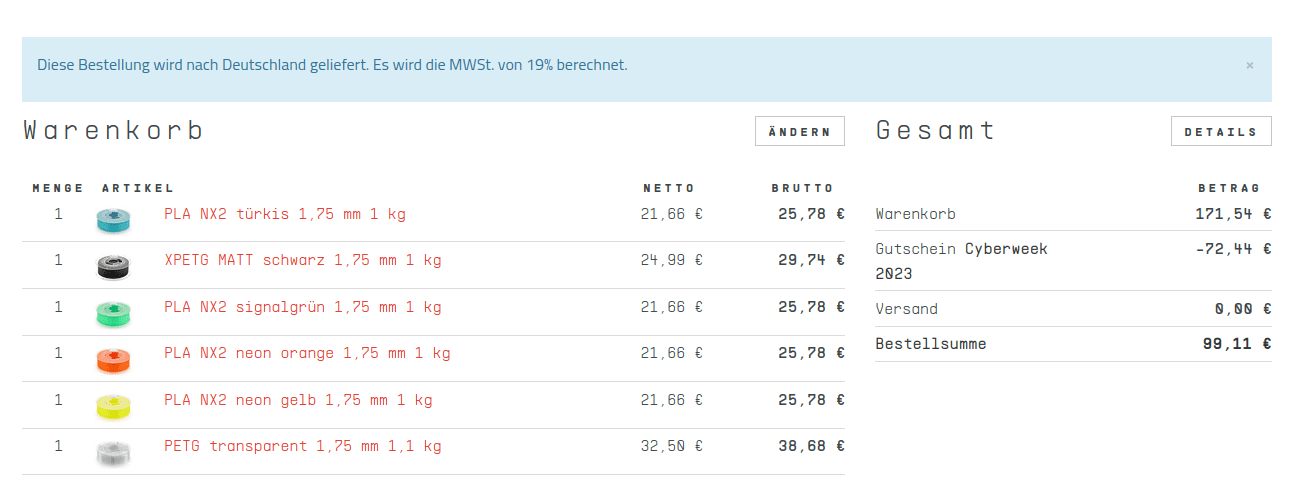1302x492 pixels.
Task: Click the signal green spool image
Action: 113,312
